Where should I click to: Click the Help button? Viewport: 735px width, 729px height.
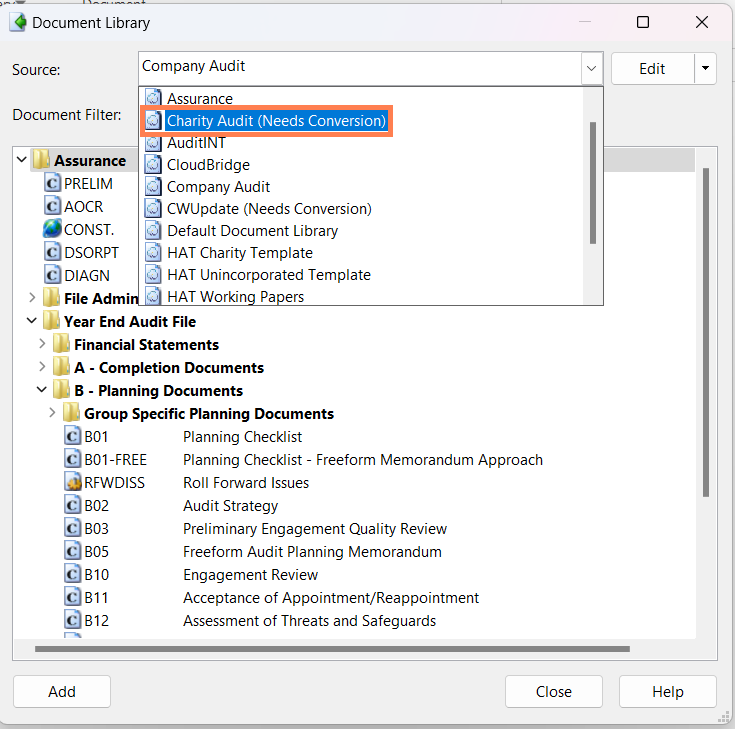(x=668, y=691)
